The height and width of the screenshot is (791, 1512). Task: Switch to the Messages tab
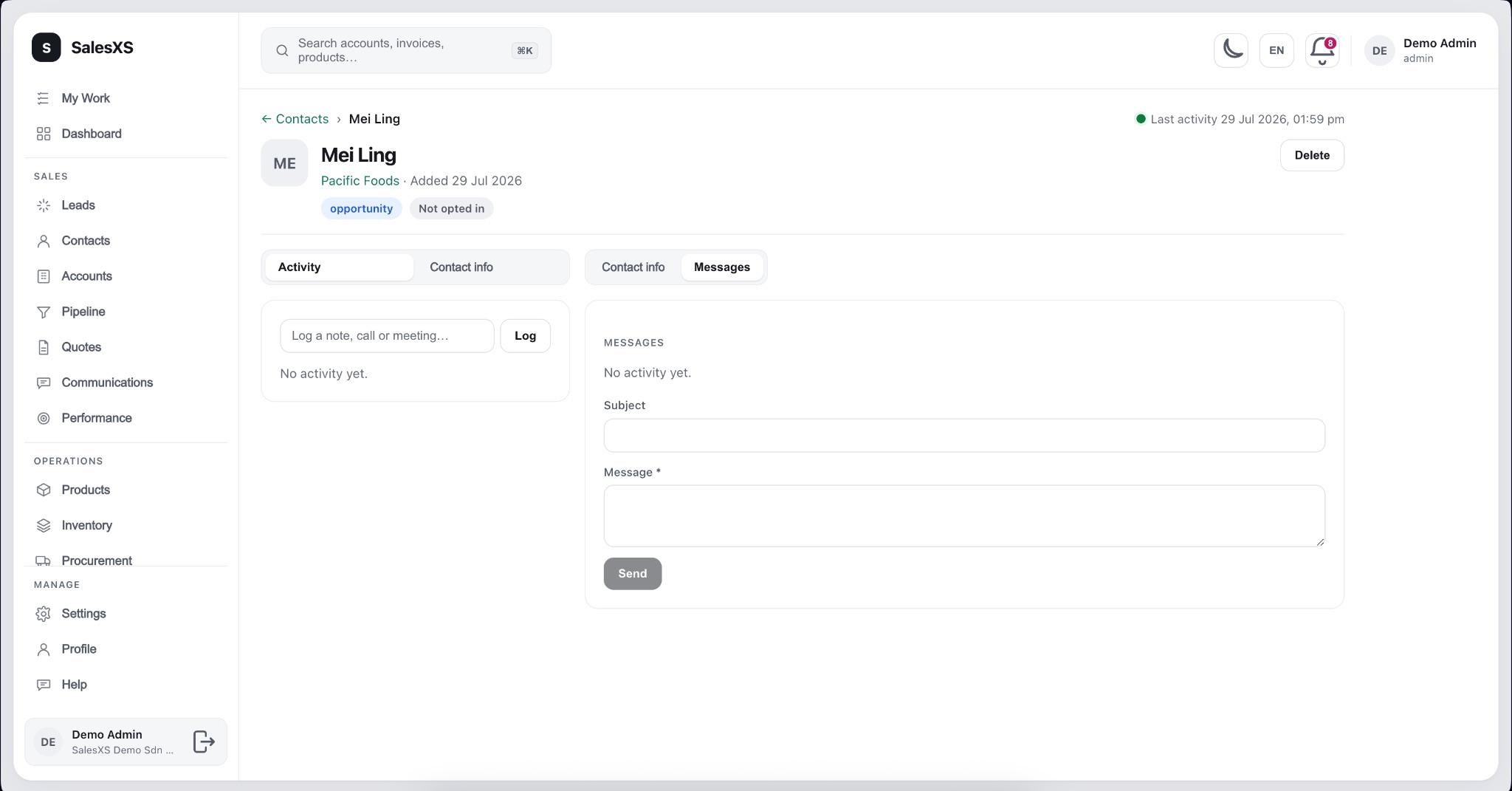[722, 267]
